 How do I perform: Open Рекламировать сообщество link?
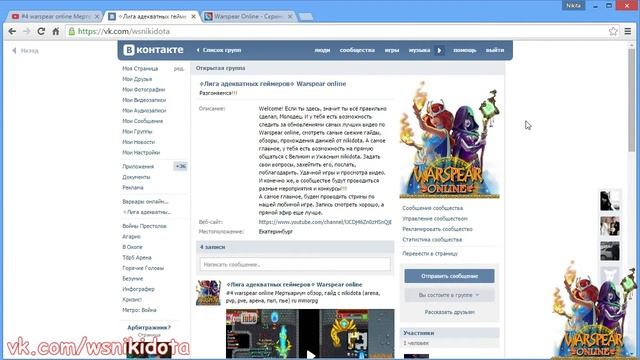(x=438, y=229)
